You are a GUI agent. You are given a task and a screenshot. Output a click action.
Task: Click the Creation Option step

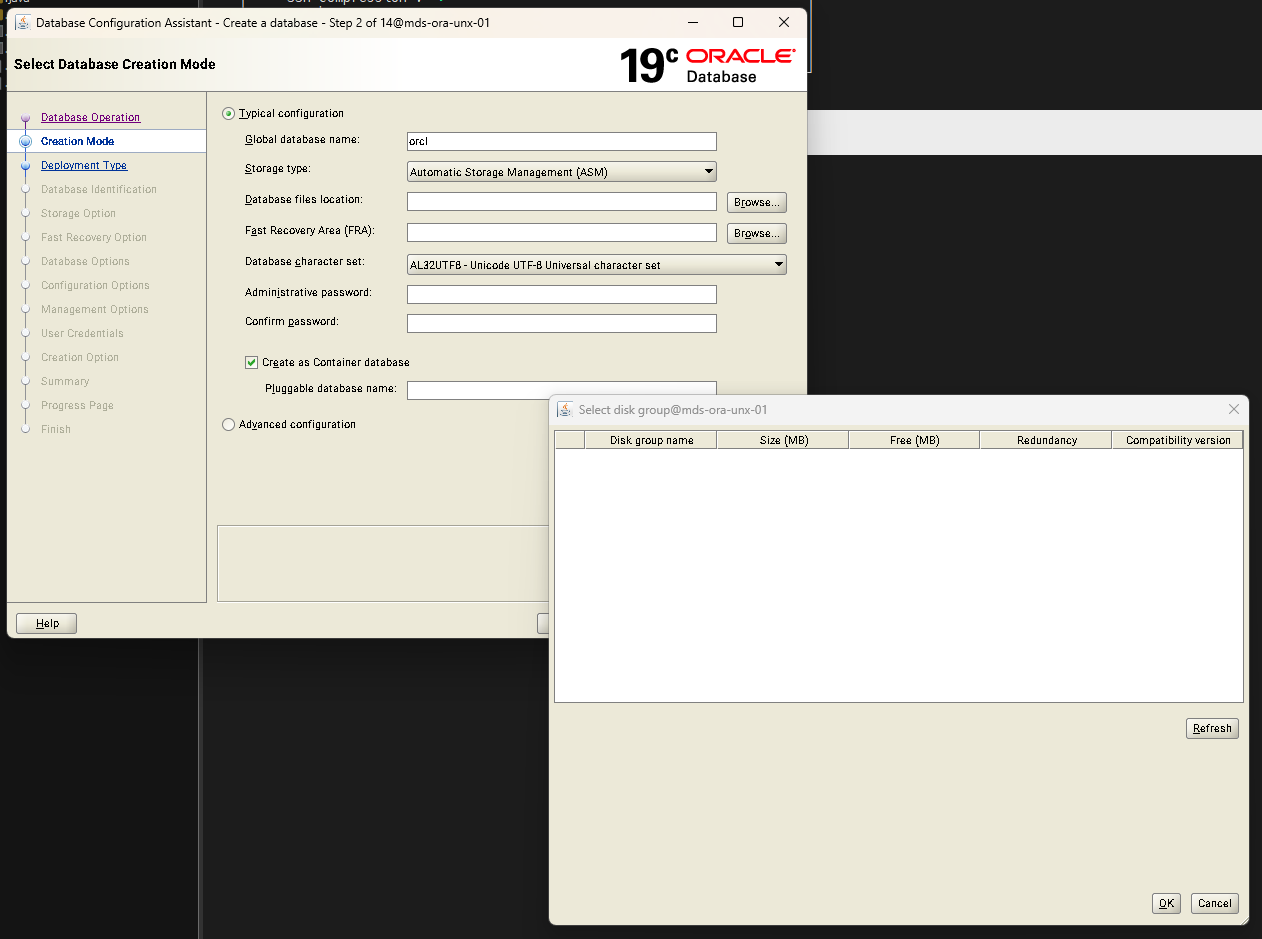click(80, 358)
